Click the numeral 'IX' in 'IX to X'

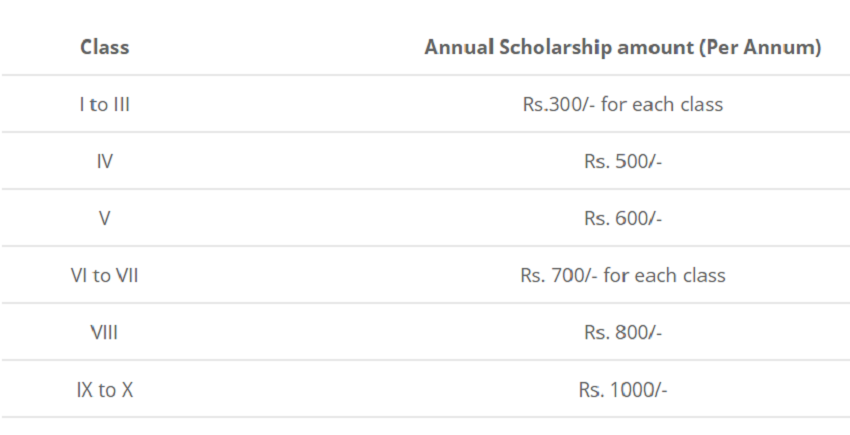[85, 389]
